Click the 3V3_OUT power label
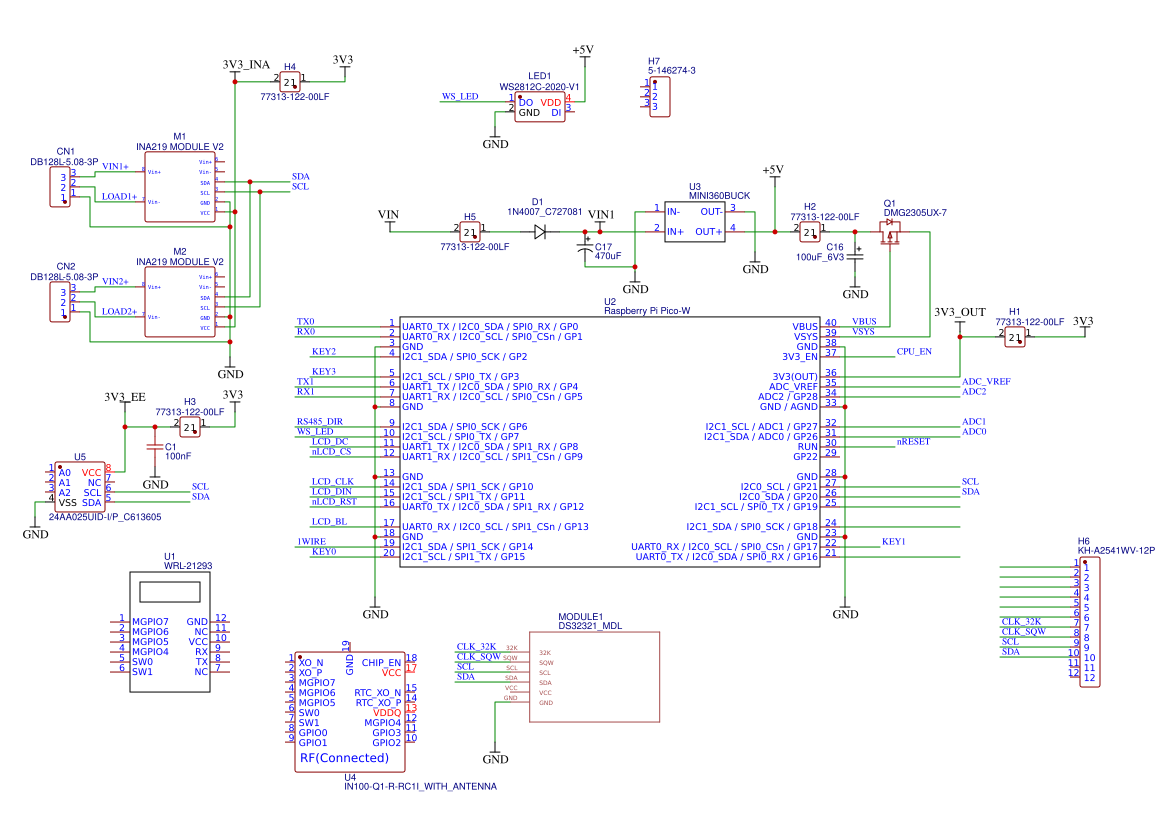1169x828 pixels. 959,312
